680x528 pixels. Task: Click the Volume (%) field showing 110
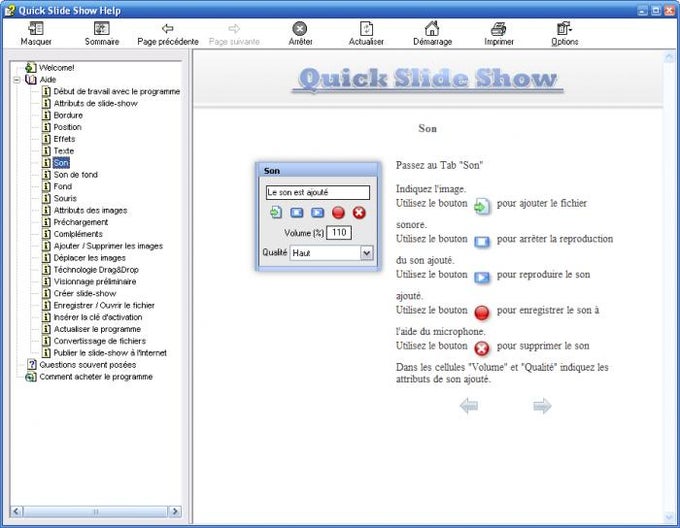pyautogui.click(x=339, y=233)
